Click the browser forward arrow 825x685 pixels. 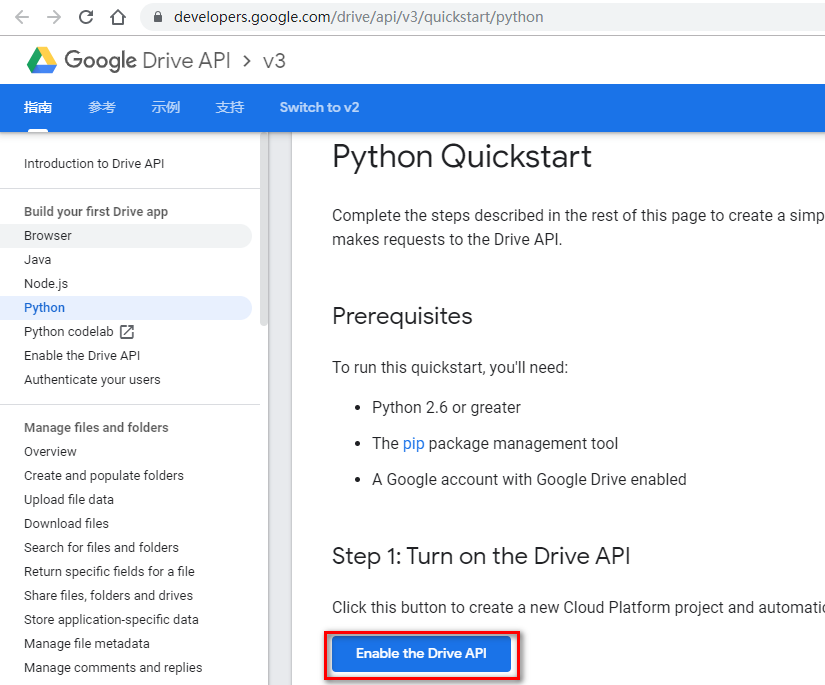54,17
